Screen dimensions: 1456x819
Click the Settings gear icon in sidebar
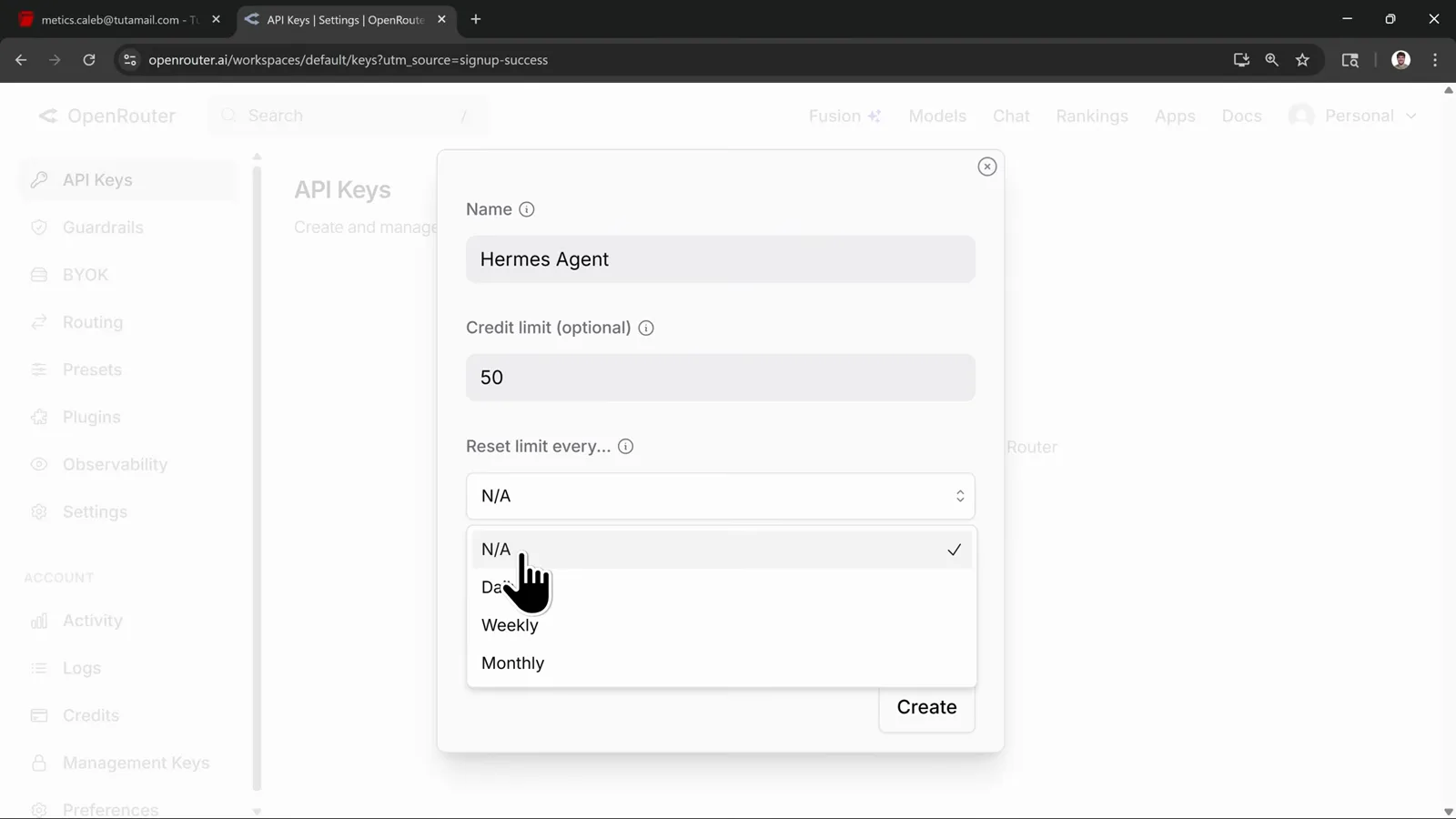tap(39, 511)
